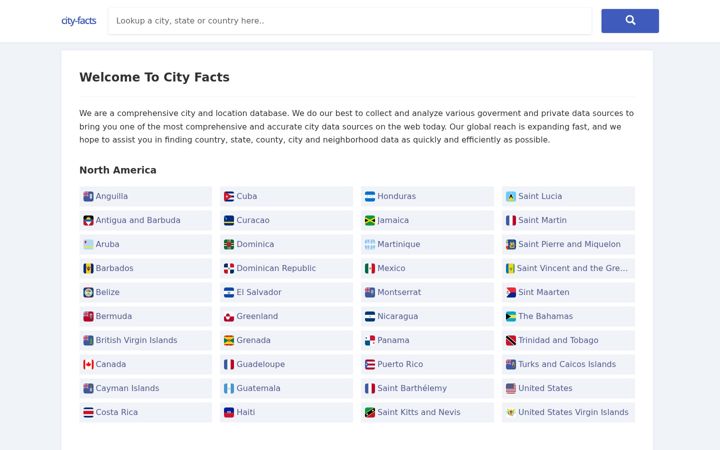Click the Cuba flag icon
720x450 pixels.
(x=229, y=197)
